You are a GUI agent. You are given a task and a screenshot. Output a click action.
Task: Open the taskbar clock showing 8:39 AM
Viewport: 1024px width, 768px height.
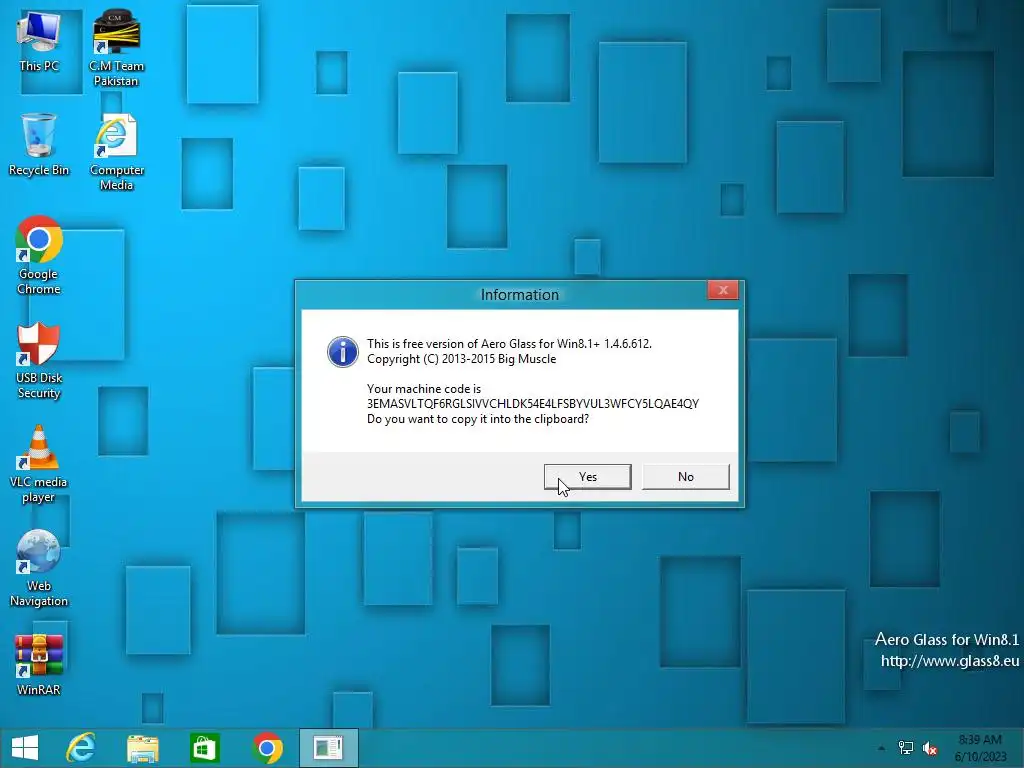click(980, 748)
